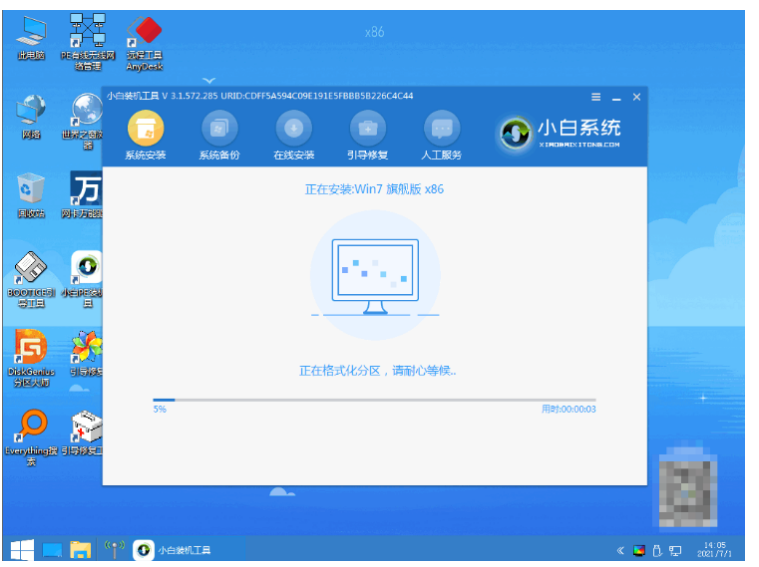Open the 小白PE装机工具 desktop icon
The image size is (759, 567).
(84, 279)
